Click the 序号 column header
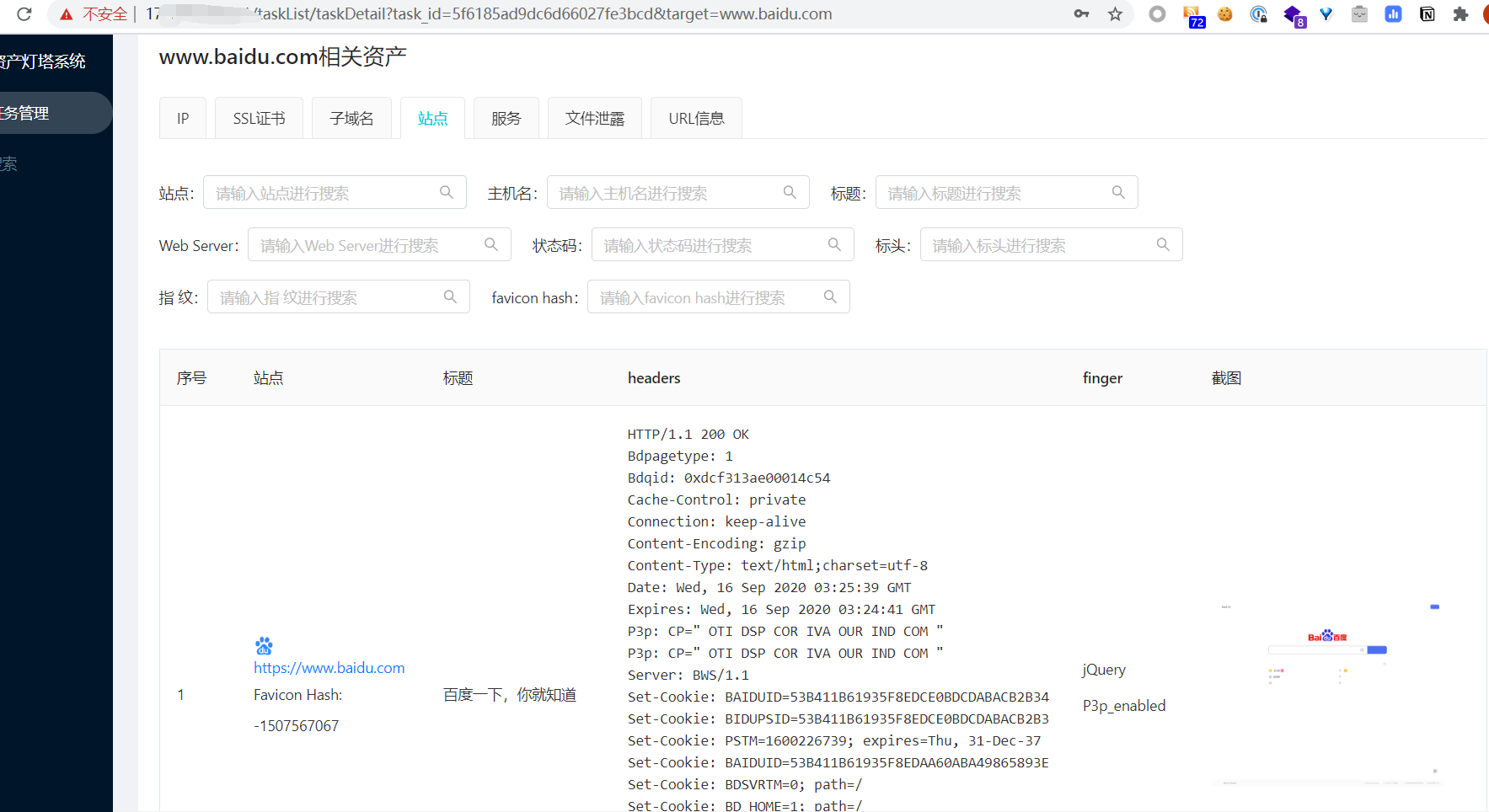 (x=191, y=378)
